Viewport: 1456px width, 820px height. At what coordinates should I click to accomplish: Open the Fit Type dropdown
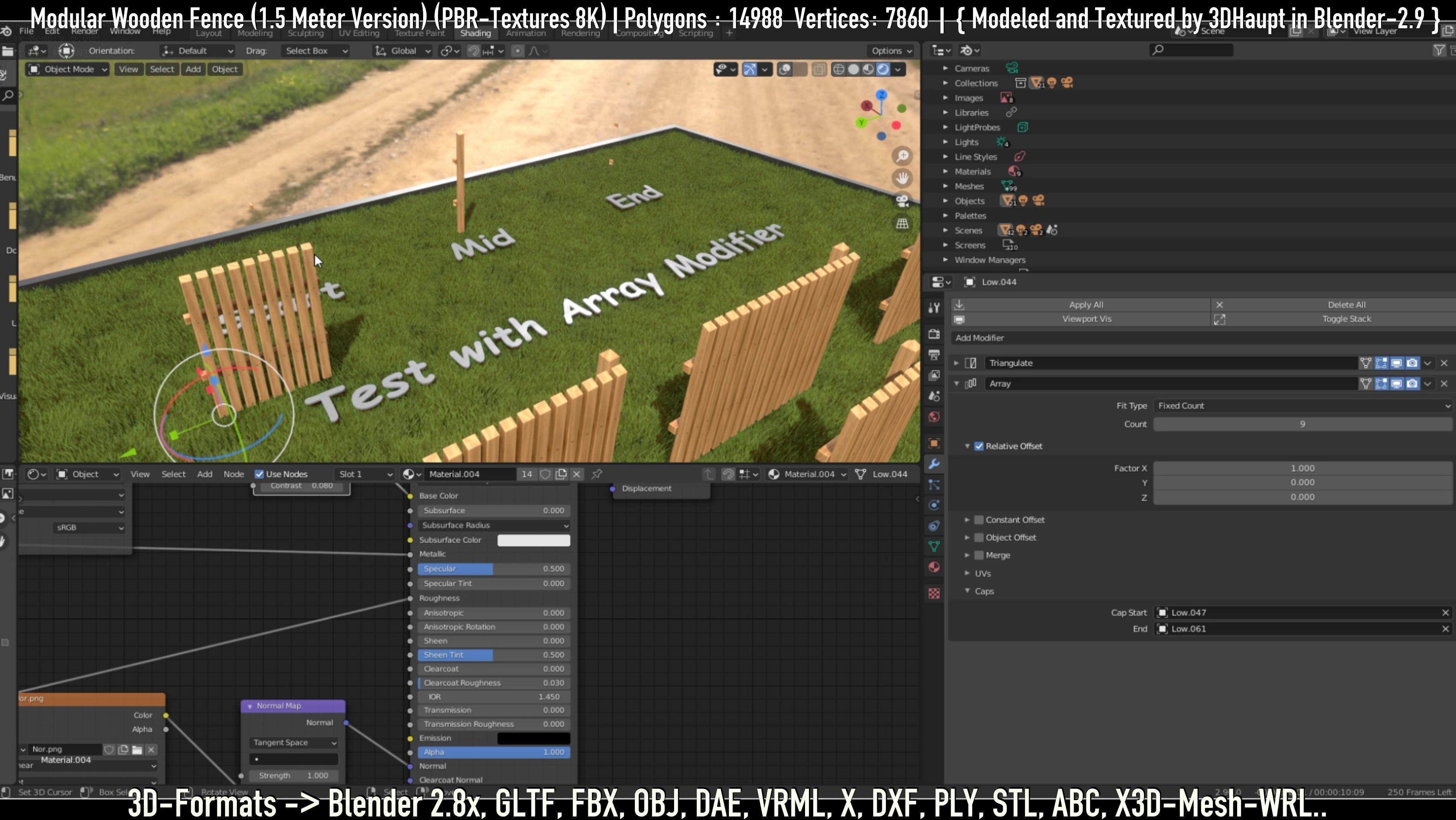click(x=1303, y=405)
